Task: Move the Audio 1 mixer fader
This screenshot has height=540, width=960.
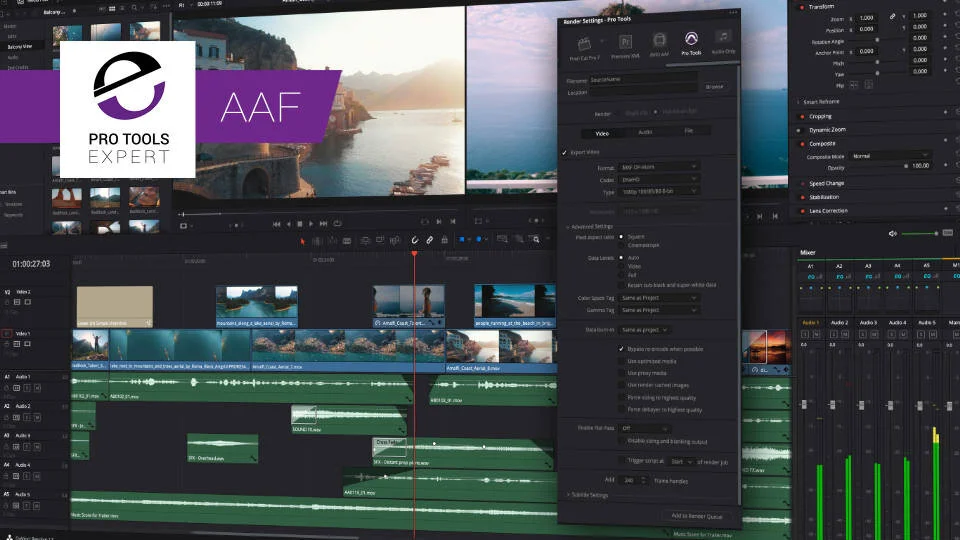Action: click(x=804, y=404)
